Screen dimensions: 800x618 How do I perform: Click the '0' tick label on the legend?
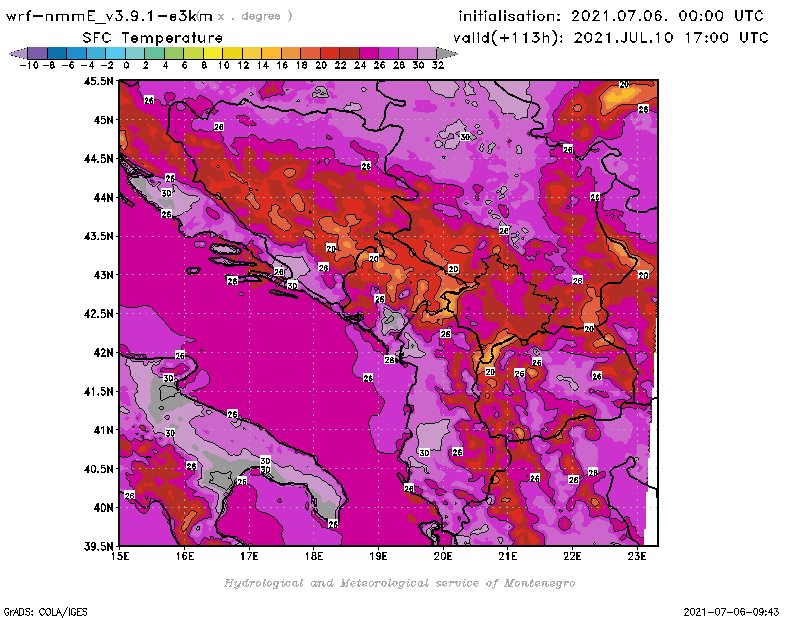(x=126, y=65)
